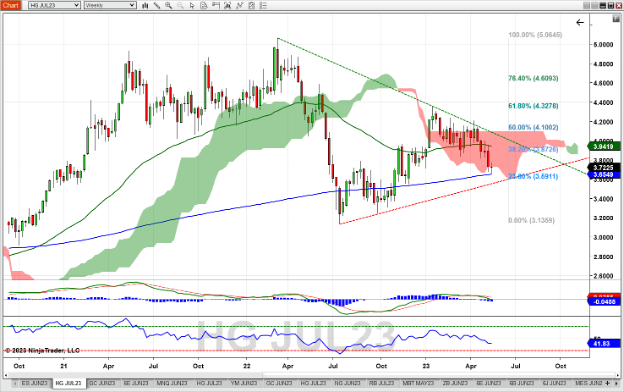
Task: Click the horizontal scrollbar right arrow
Action: click(x=618, y=375)
